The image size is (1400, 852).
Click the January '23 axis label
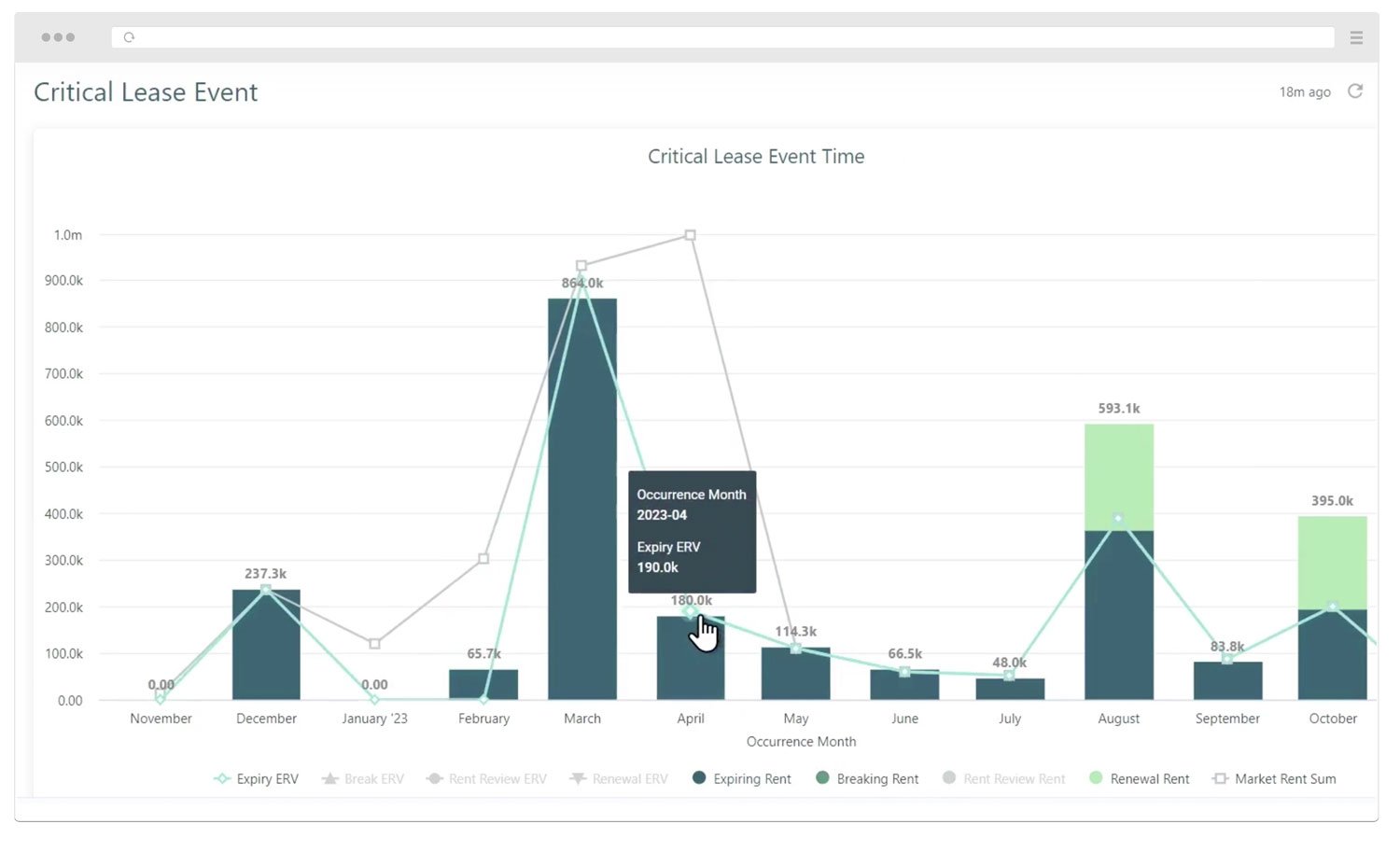(374, 719)
